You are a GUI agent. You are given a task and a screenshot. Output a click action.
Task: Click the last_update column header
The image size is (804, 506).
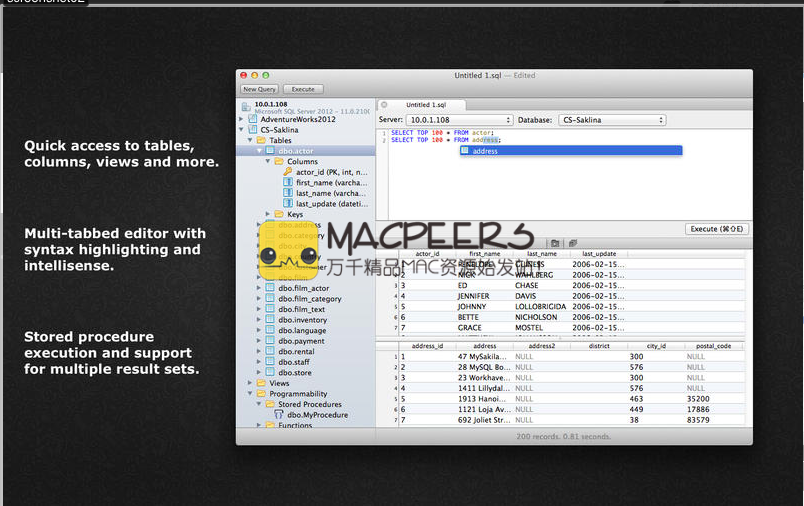tap(599, 254)
